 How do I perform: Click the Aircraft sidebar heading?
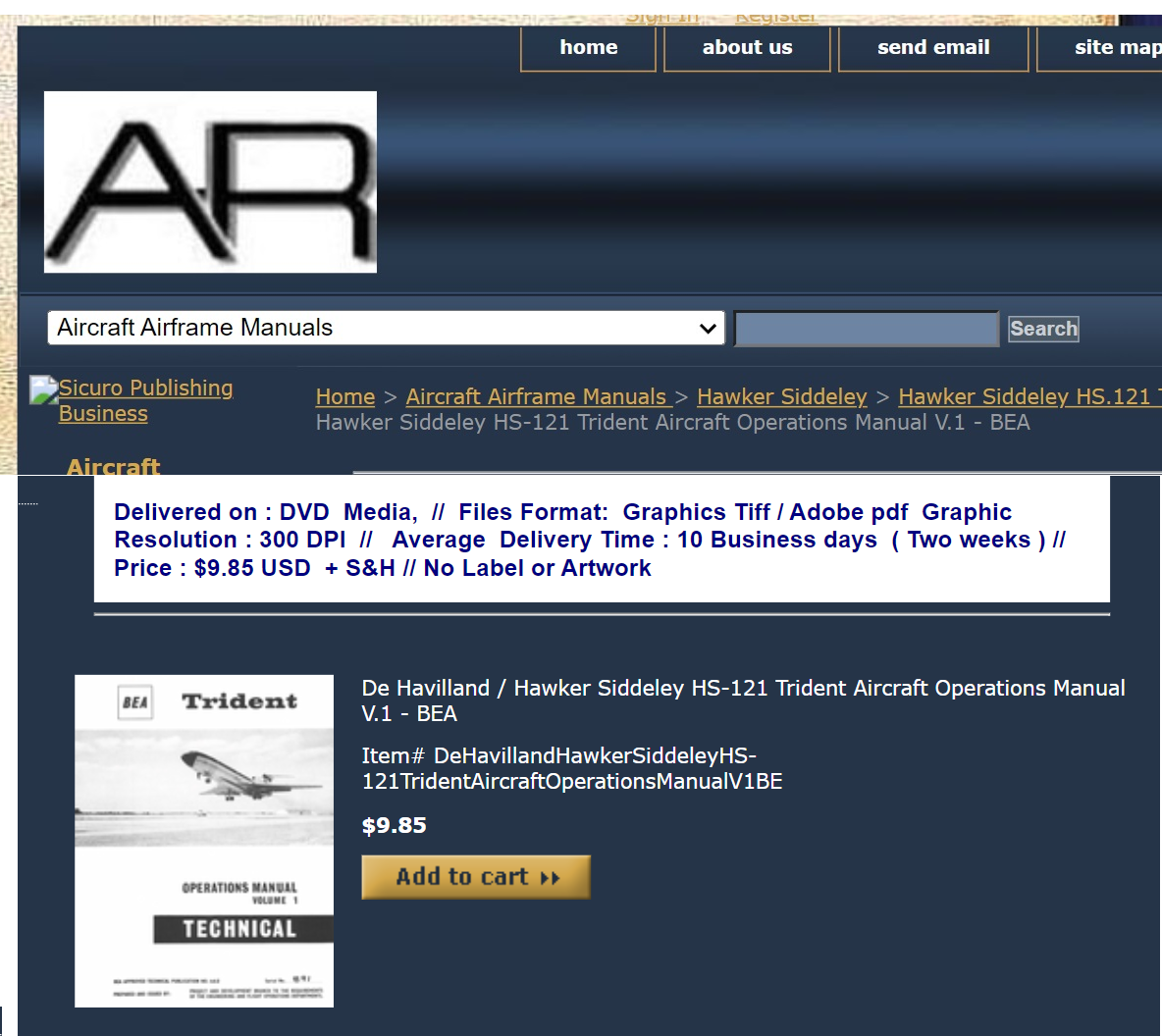pos(114,465)
